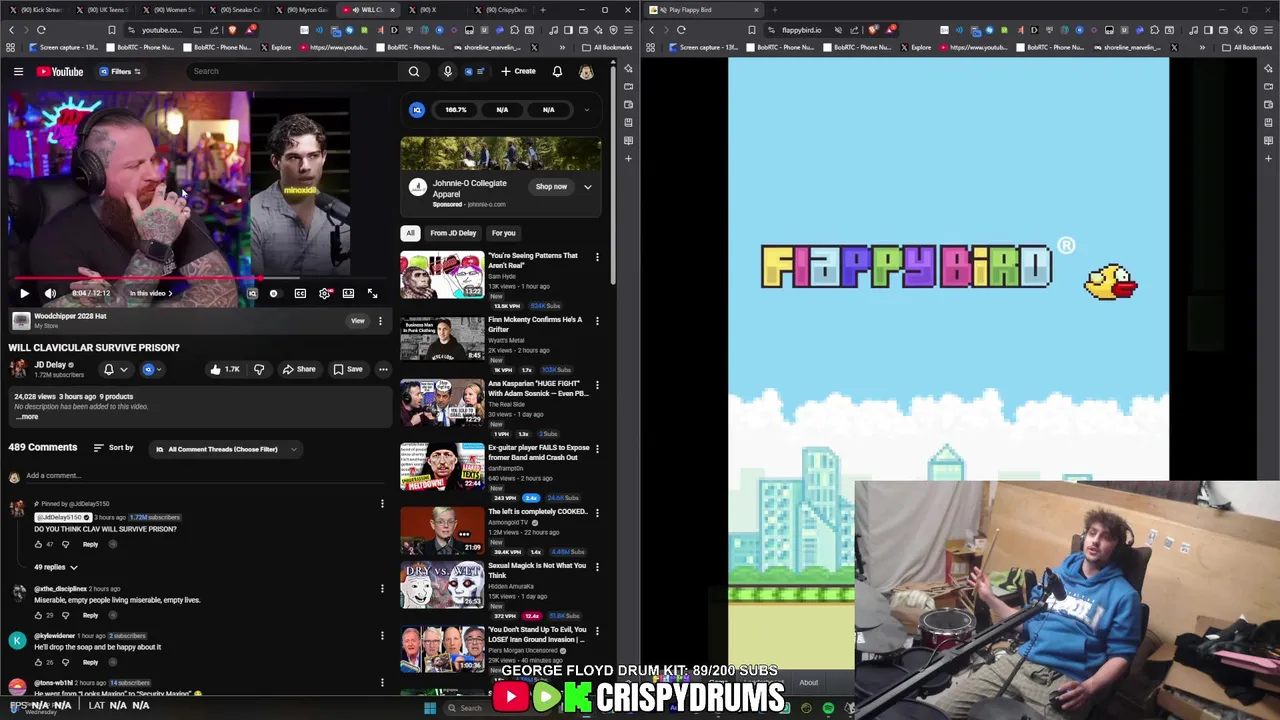Open the You're Seeing Patterns video thumbnail
1280x720 pixels.
(x=442, y=274)
